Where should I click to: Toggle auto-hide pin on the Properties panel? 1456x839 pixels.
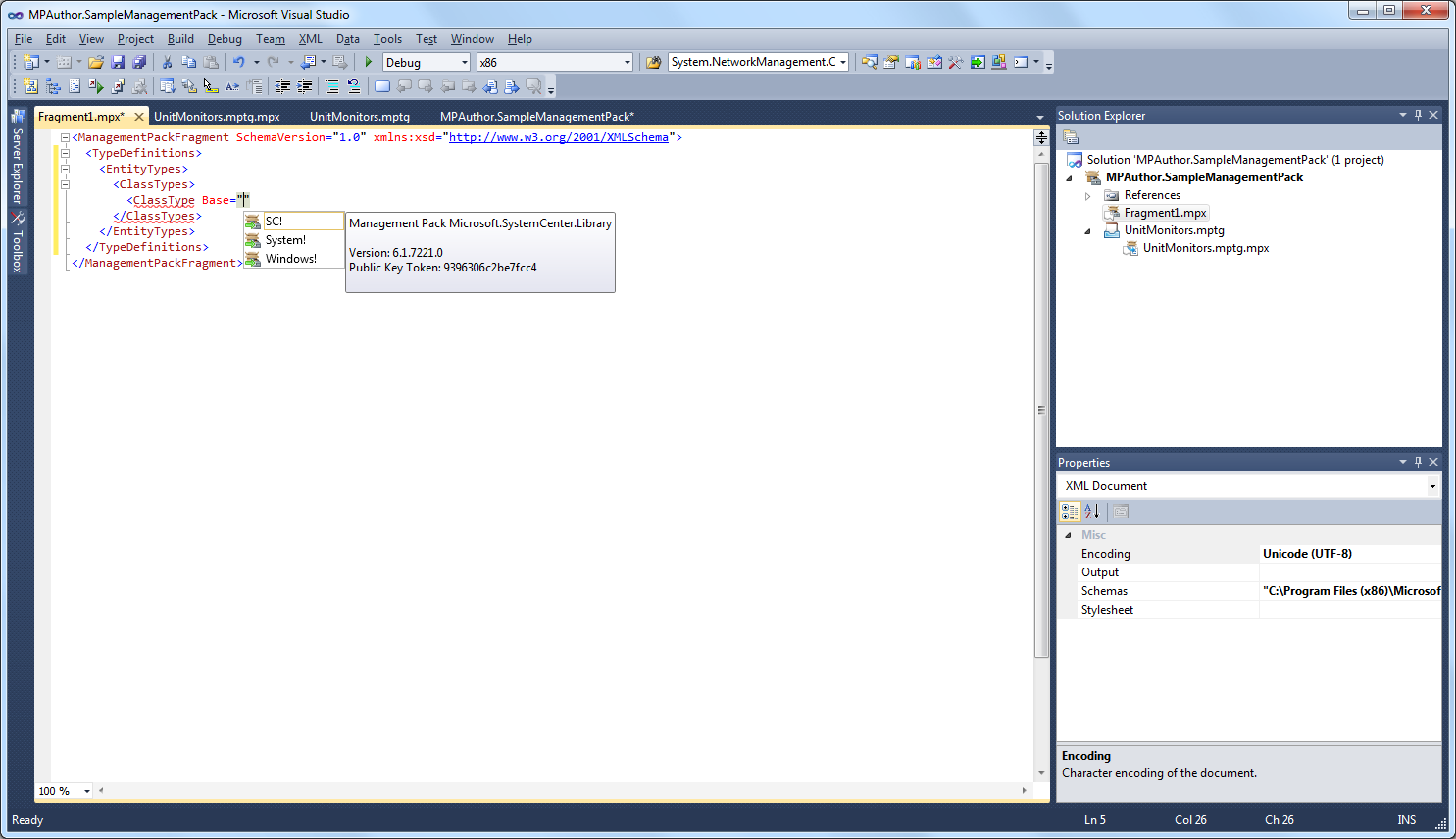[x=1418, y=462]
